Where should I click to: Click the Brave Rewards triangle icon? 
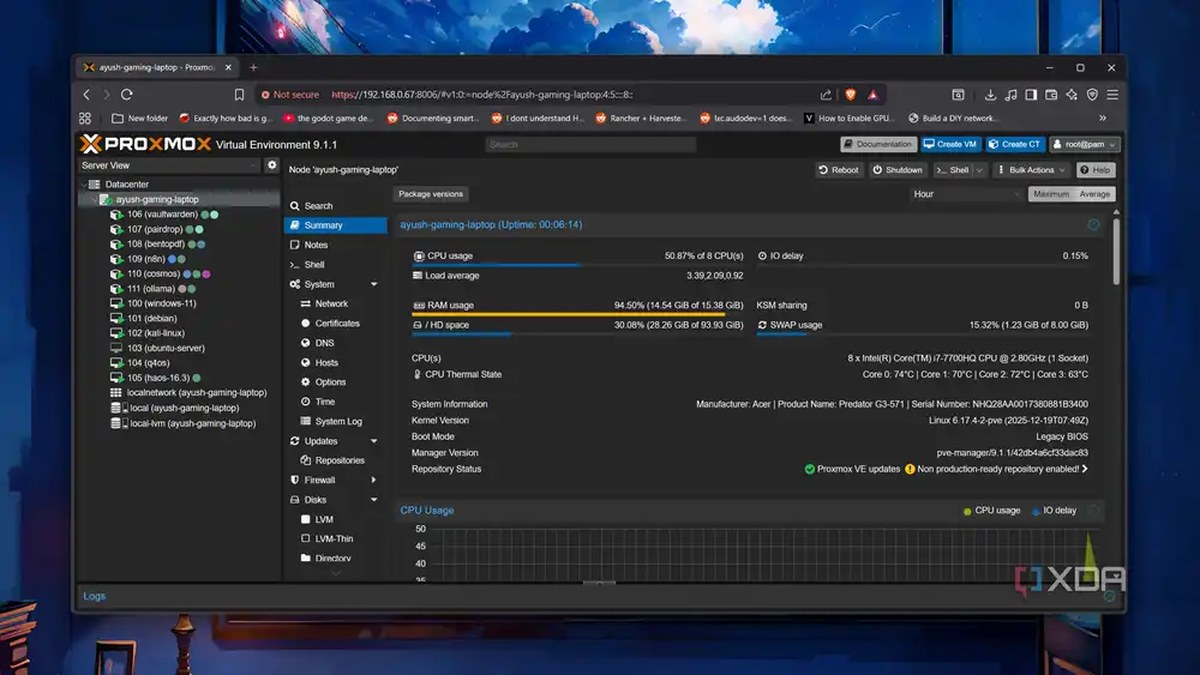click(x=873, y=94)
